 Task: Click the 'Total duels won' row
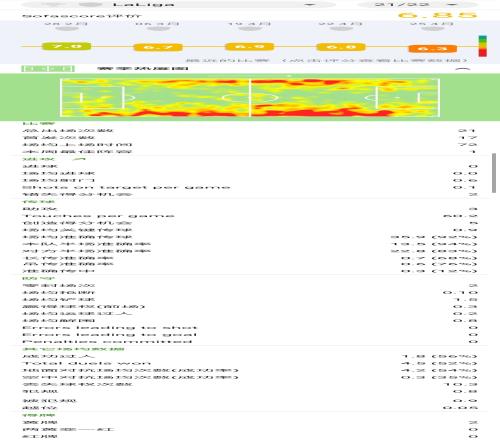click(250, 363)
